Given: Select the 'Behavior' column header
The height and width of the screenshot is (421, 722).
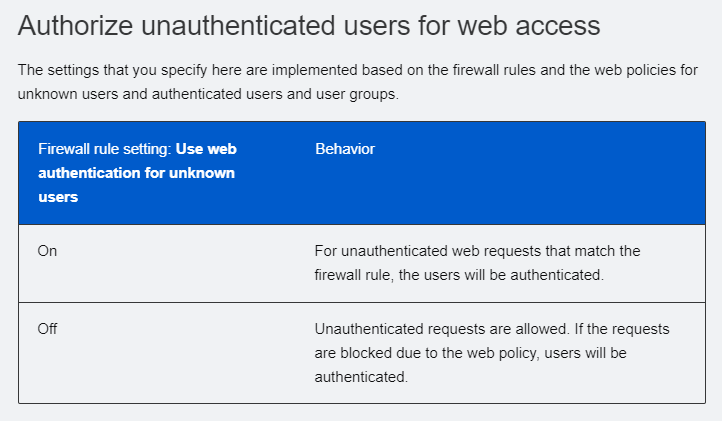Looking at the screenshot, I should (345, 149).
